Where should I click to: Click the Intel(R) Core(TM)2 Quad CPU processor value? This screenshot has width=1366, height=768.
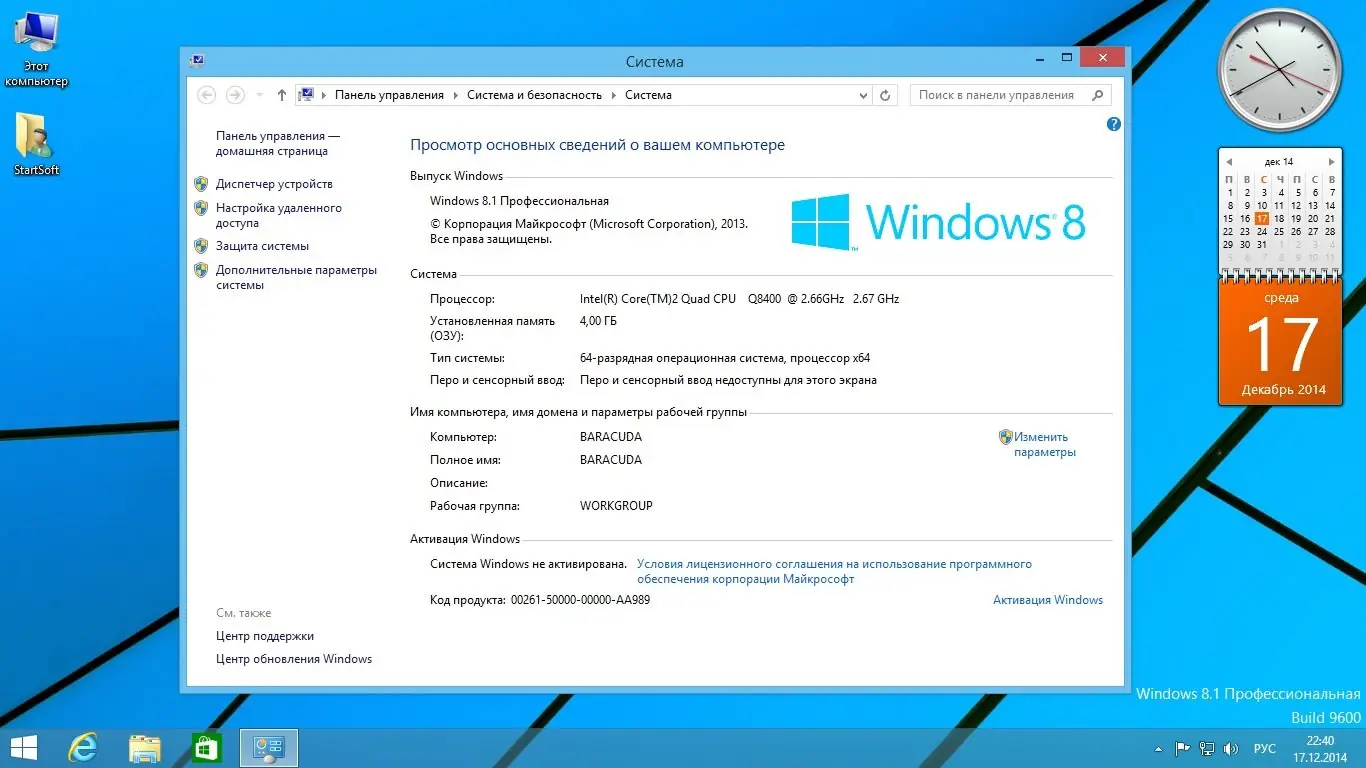(x=740, y=298)
